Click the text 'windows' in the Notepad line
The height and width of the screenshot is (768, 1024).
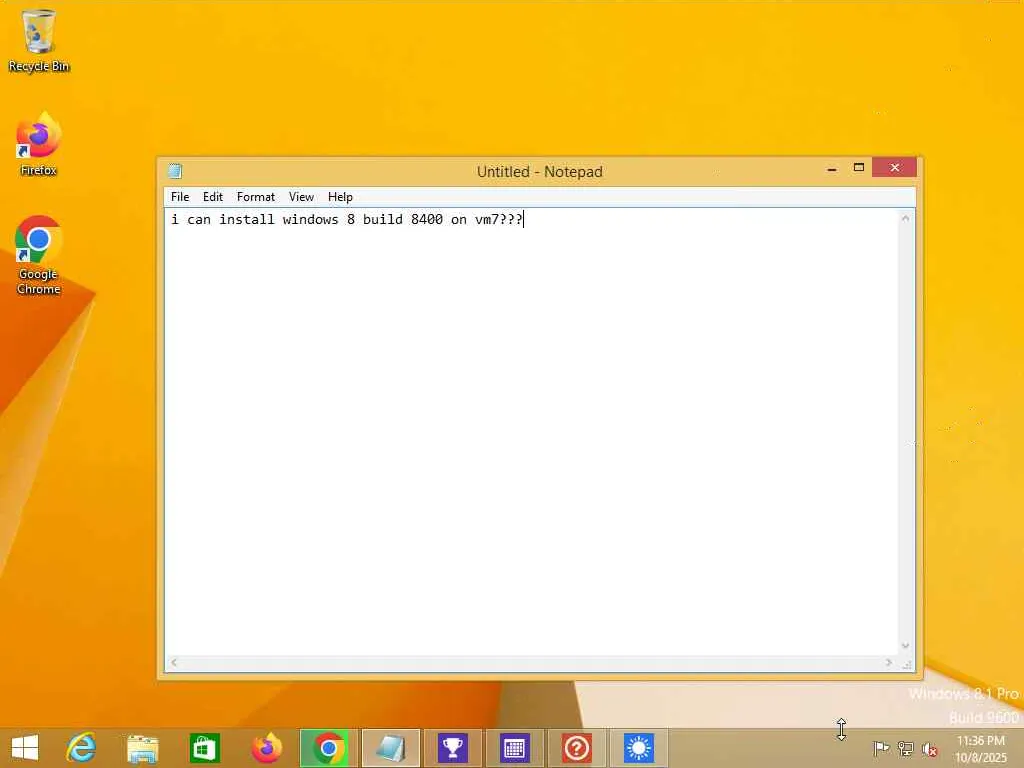pyautogui.click(x=310, y=219)
